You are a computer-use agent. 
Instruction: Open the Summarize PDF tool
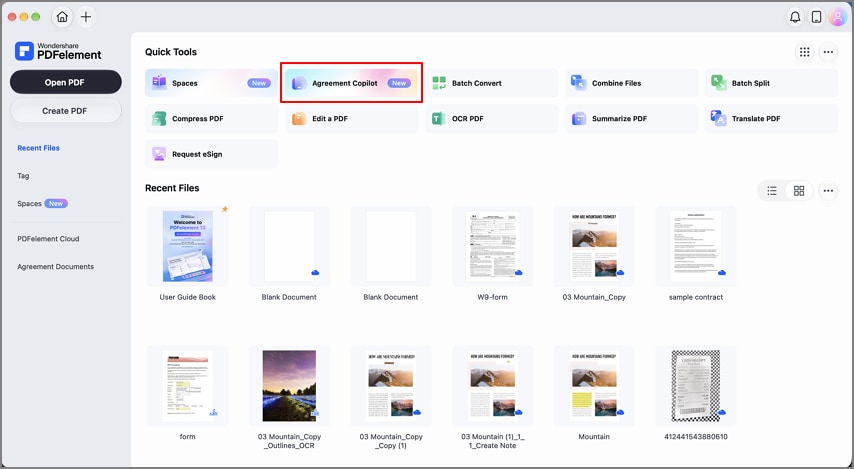(x=631, y=118)
